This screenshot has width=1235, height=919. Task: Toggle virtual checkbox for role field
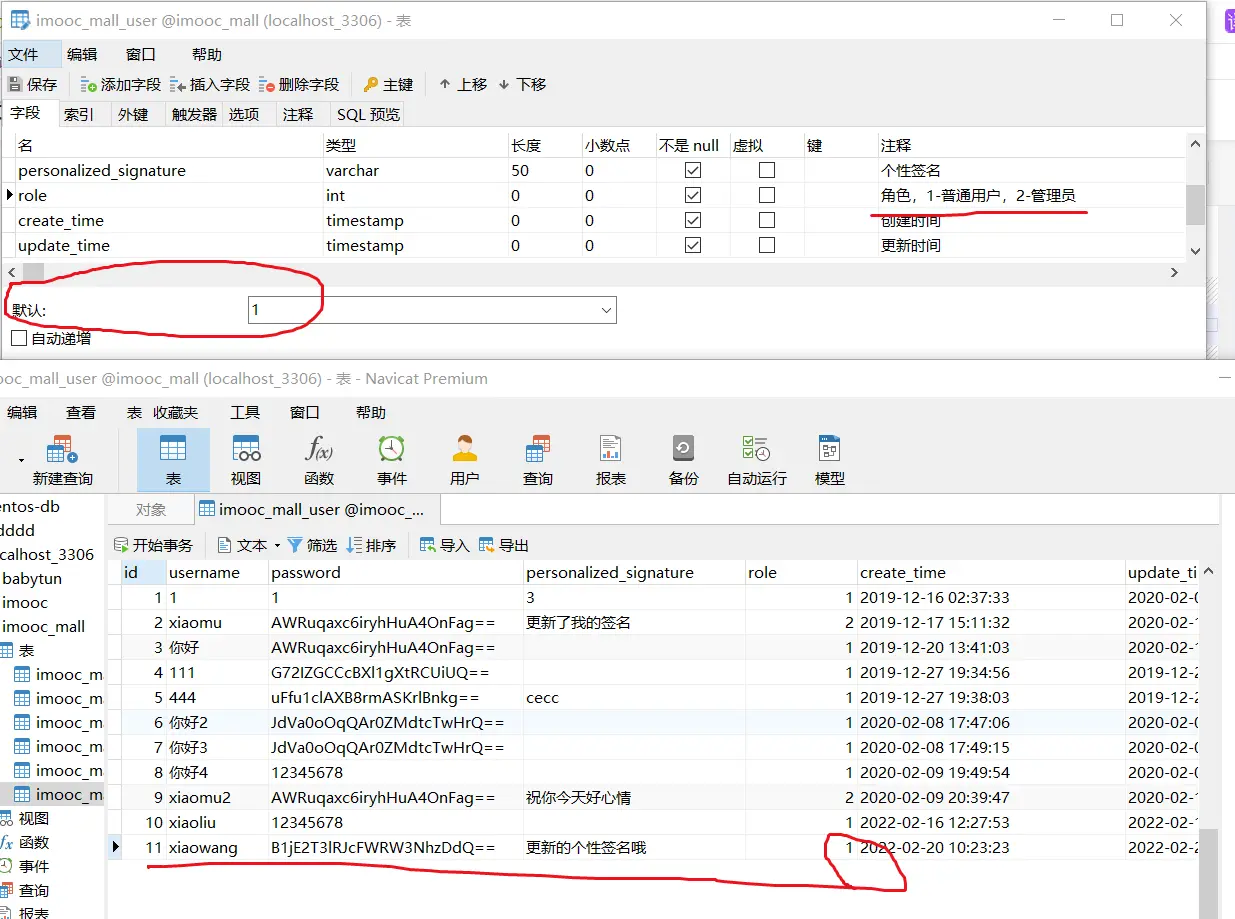[x=767, y=195]
